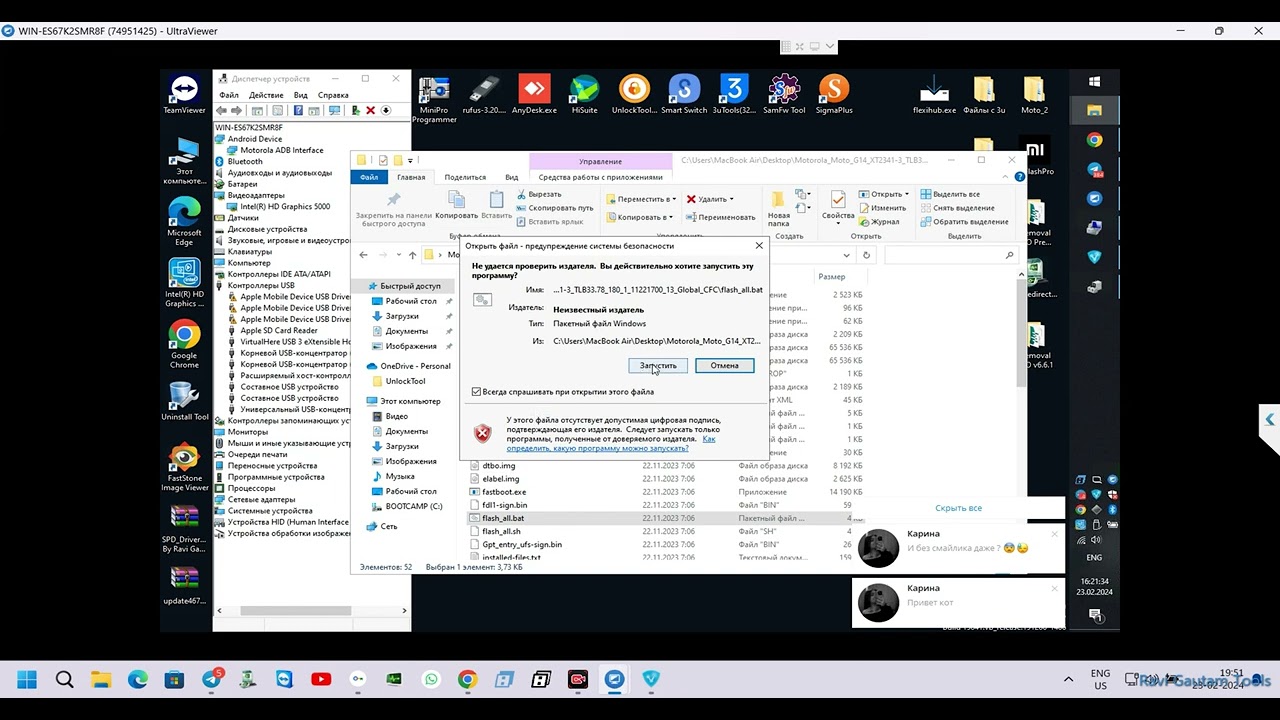The image size is (1280, 720).
Task: Open Копировать в dropdown in Explorer ribbon
Action: [639, 217]
